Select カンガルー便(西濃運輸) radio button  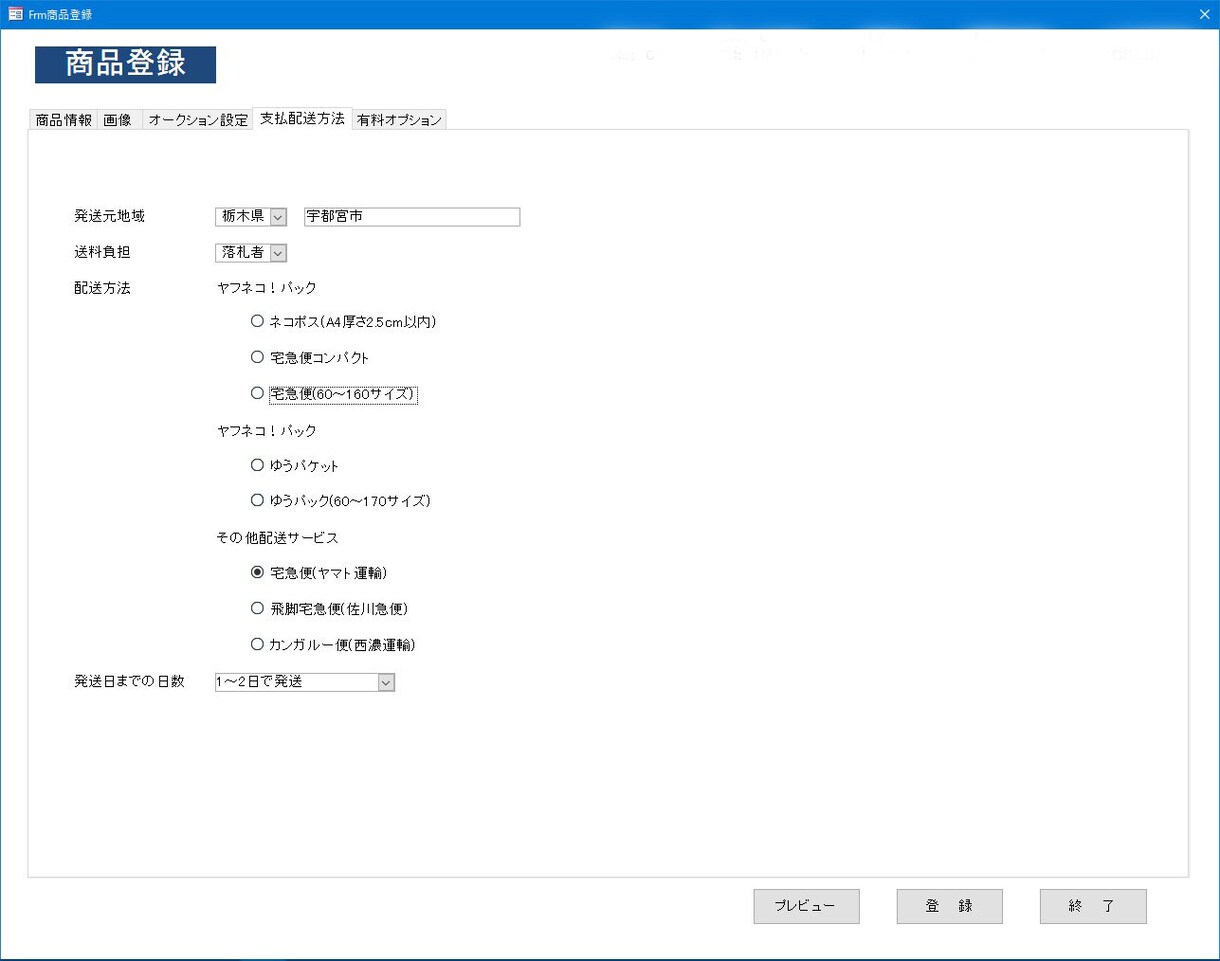(257, 644)
